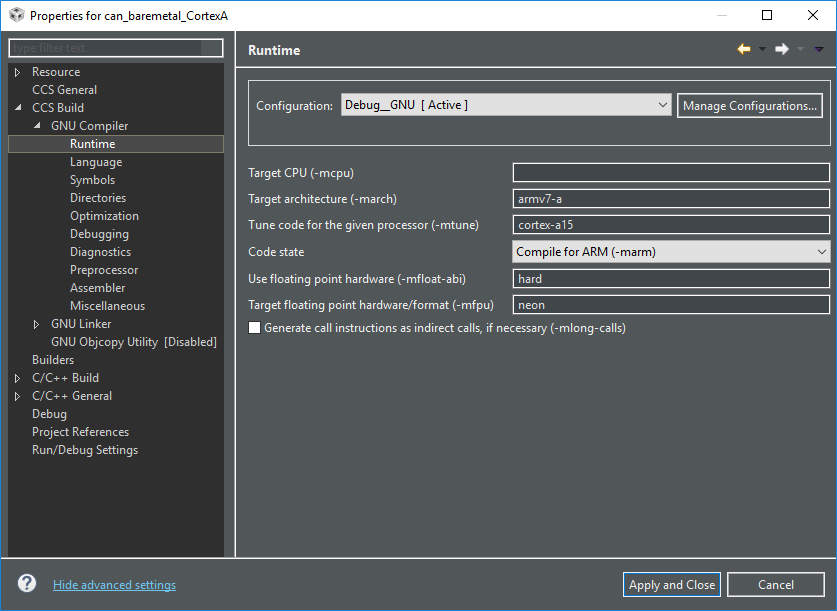Select GNU Objcopy Utility [Disabled] item
837x611 pixels.
[134, 342]
